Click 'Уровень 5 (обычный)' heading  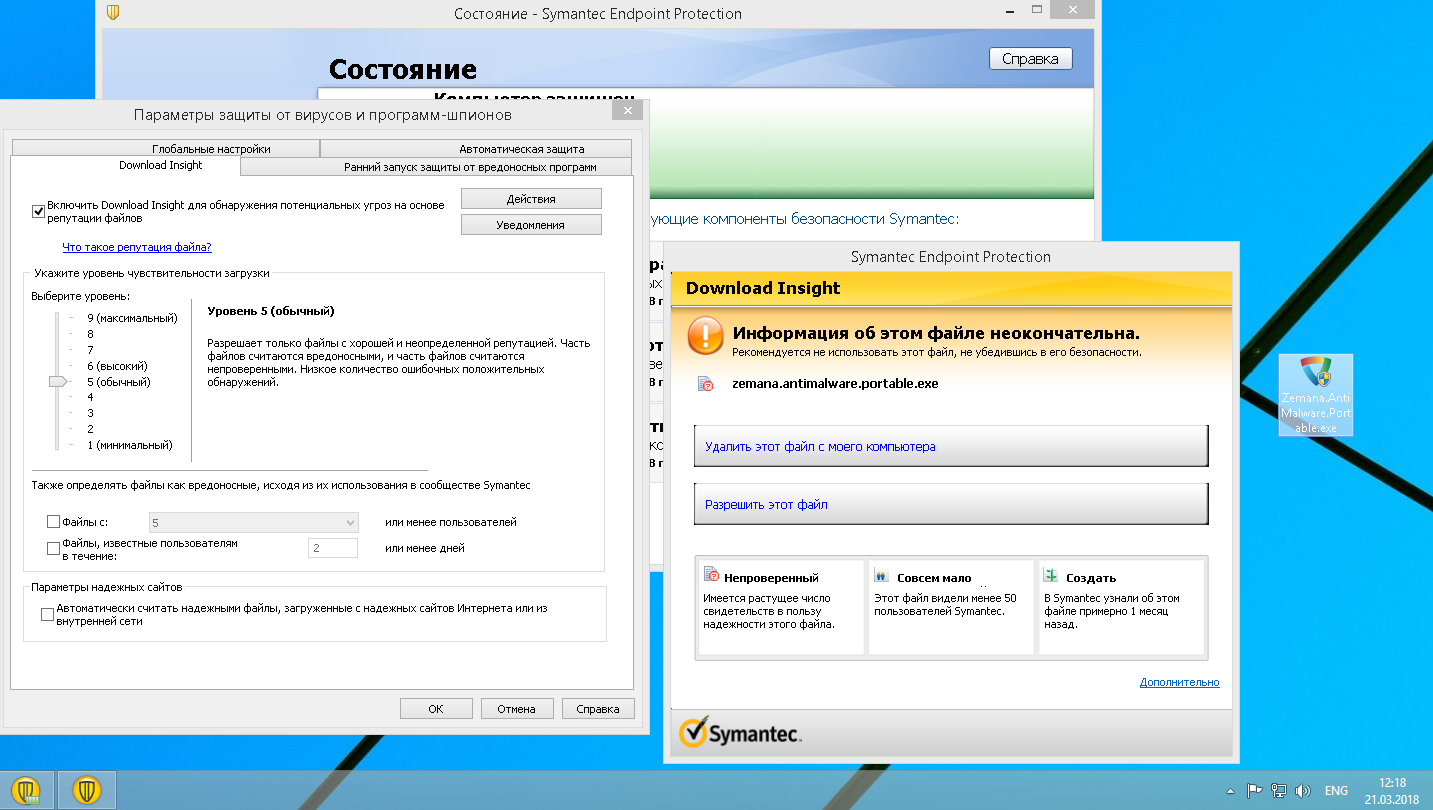click(270, 311)
